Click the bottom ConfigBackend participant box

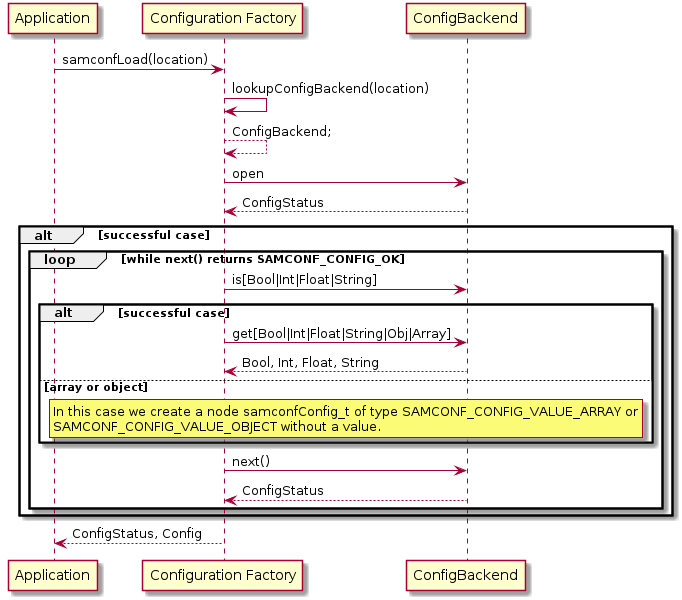466,575
